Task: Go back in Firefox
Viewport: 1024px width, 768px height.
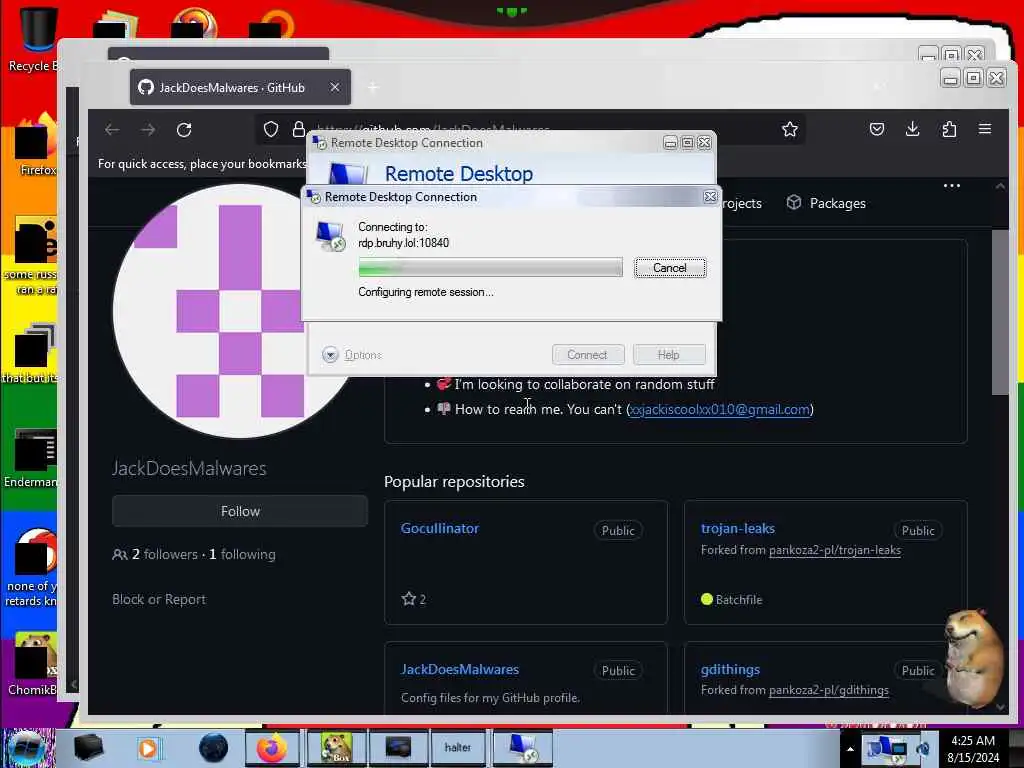Action: 112,129
